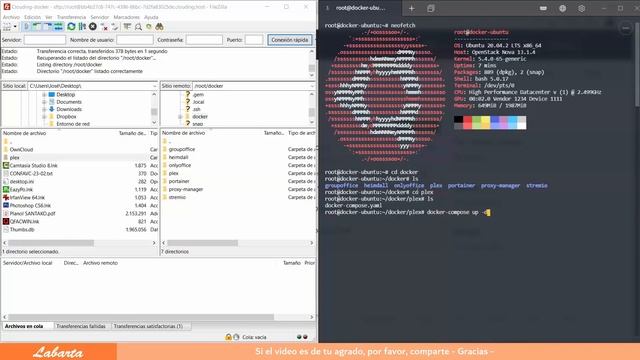Open terminal settings gear icon
The width and height of the screenshot is (640, 360).
coord(582,8)
